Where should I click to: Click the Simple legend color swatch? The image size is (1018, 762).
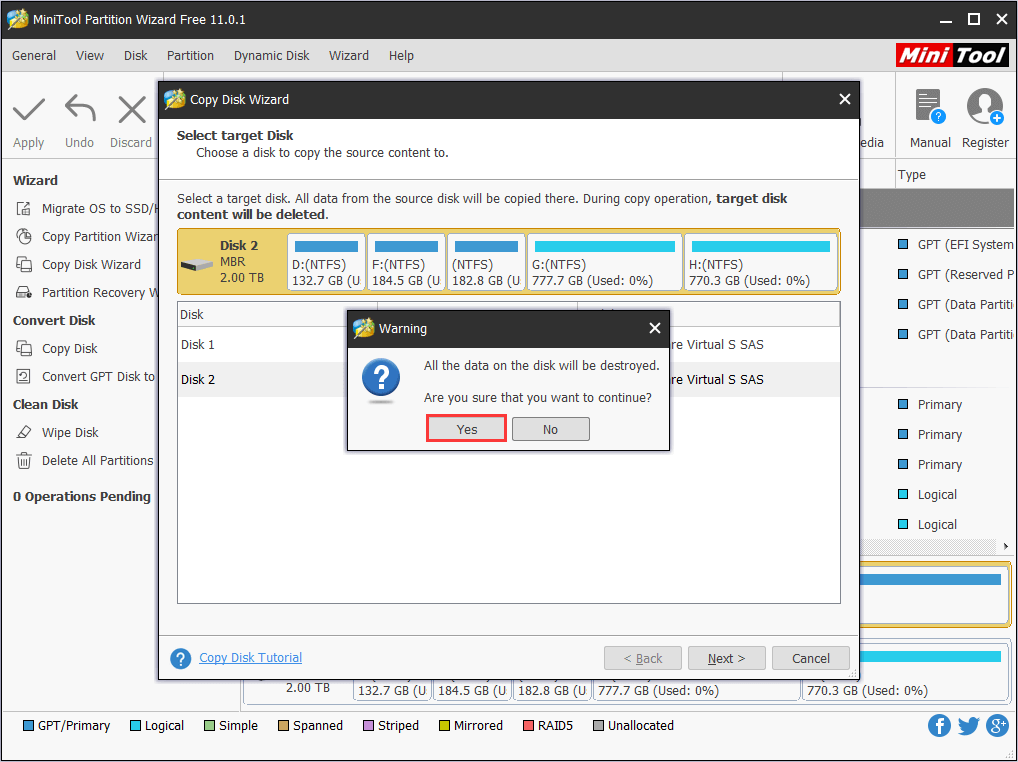coord(209,726)
